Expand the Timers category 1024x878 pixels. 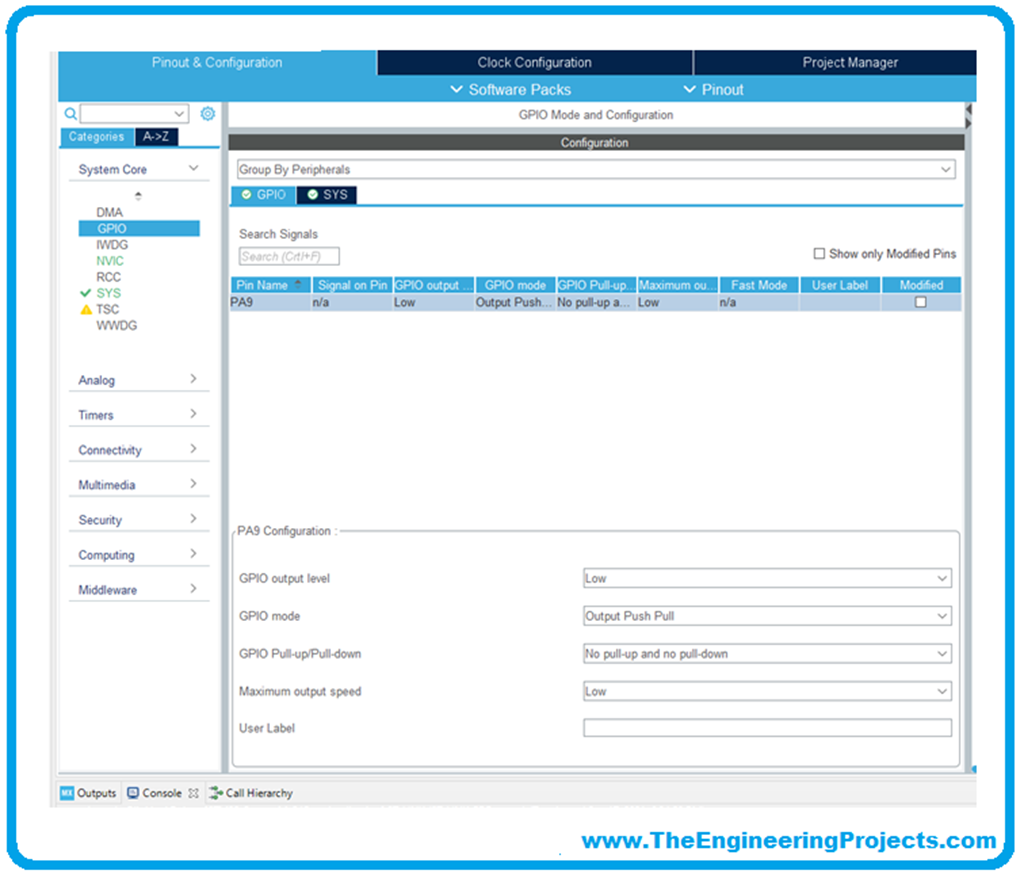tap(138, 415)
